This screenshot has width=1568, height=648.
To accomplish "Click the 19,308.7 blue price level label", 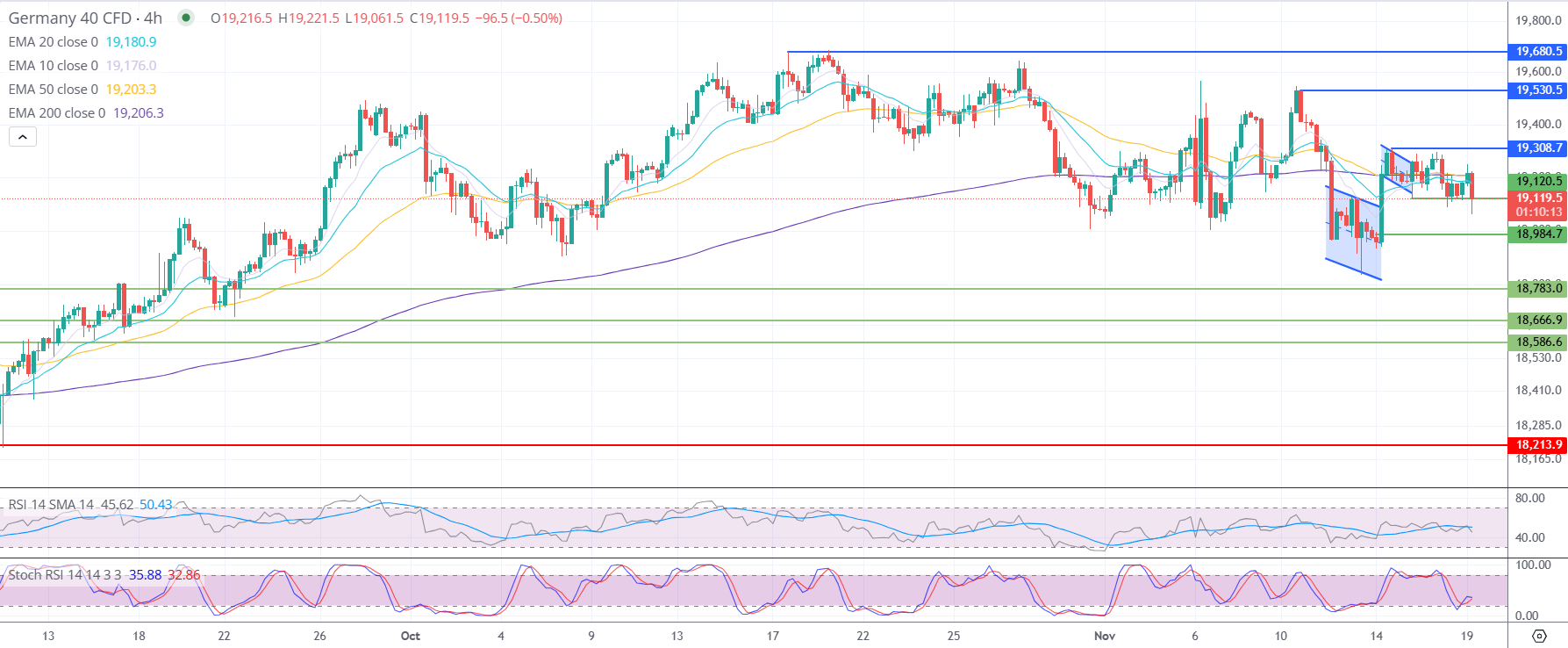I will [x=1538, y=148].
